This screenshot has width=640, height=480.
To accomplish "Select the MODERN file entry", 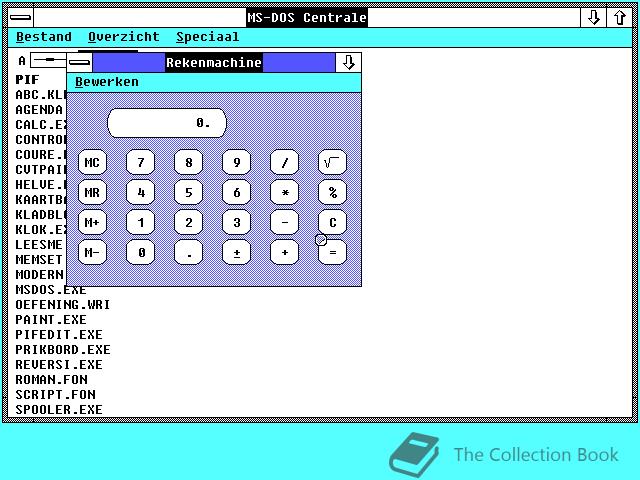I will tap(39, 275).
